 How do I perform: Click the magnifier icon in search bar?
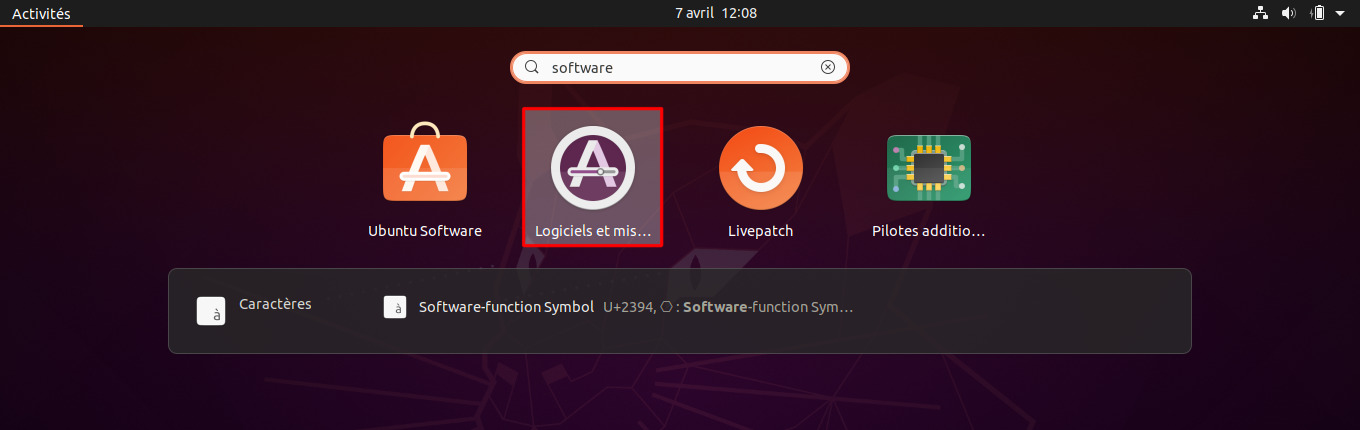coord(532,68)
